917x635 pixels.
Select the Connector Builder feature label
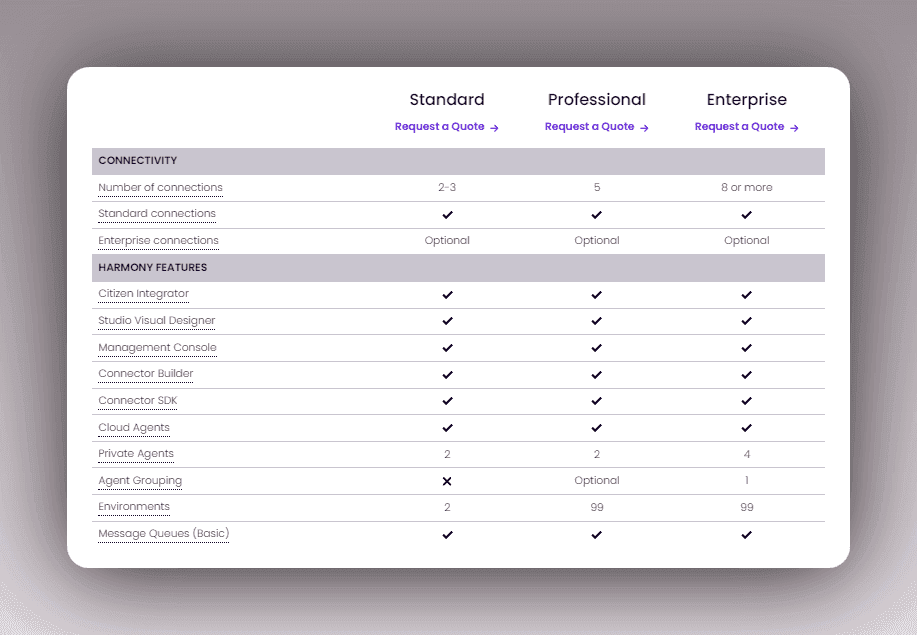pyautogui.click(x=146, y=374)
